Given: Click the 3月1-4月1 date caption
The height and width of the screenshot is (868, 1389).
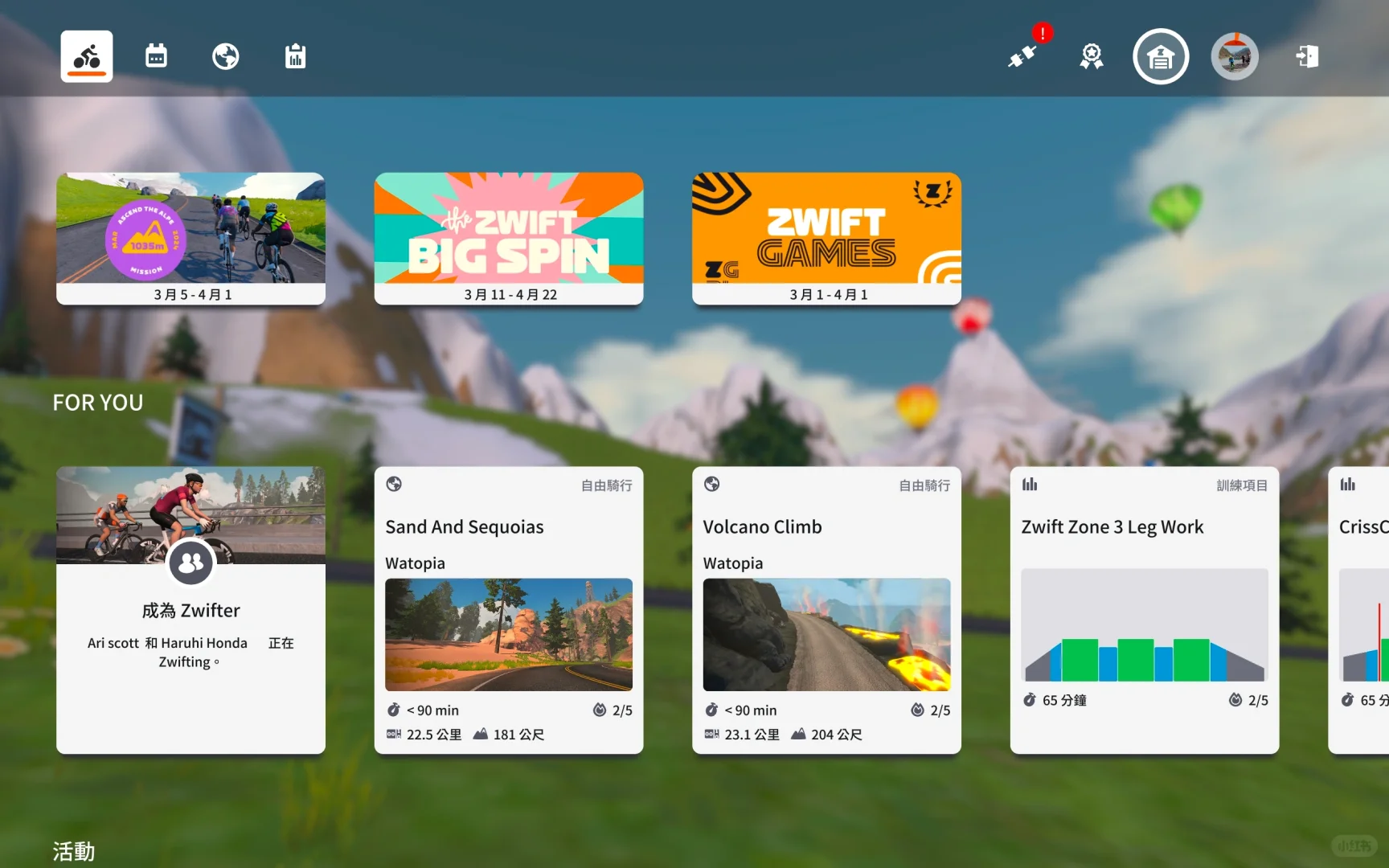Looking at the screenshot, I should (829, 295).
